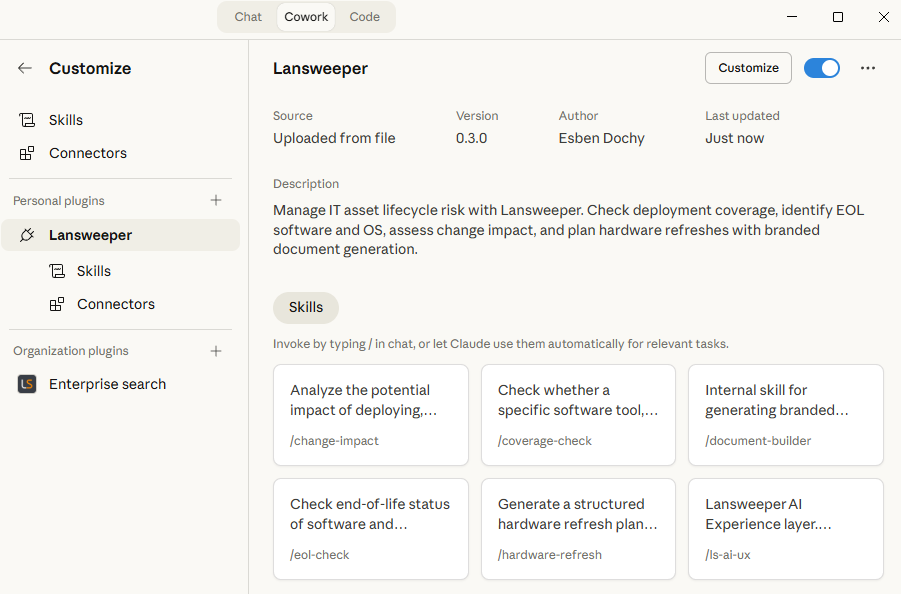This screenshot has width=901, height=594.
Task: Click the Just now last updated value
Action: (734, 138)
